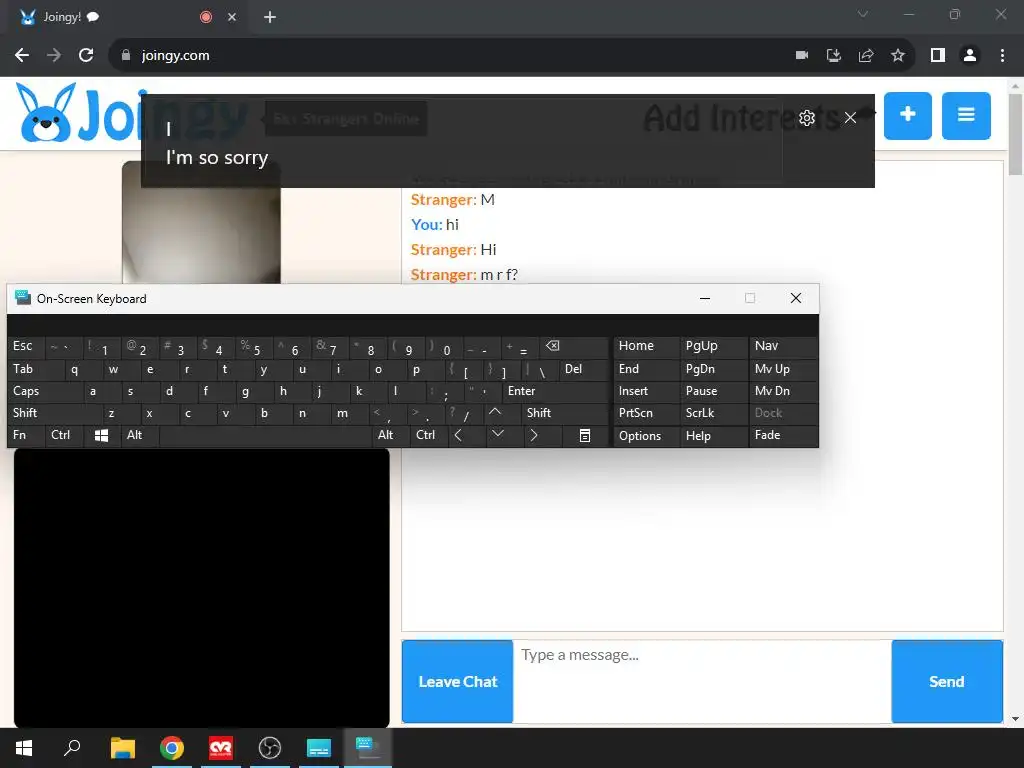The width and height of the screenshot is (1024, 768).
Task: Open File Explorer from taskbar
Action: click(x=123, y=748)
